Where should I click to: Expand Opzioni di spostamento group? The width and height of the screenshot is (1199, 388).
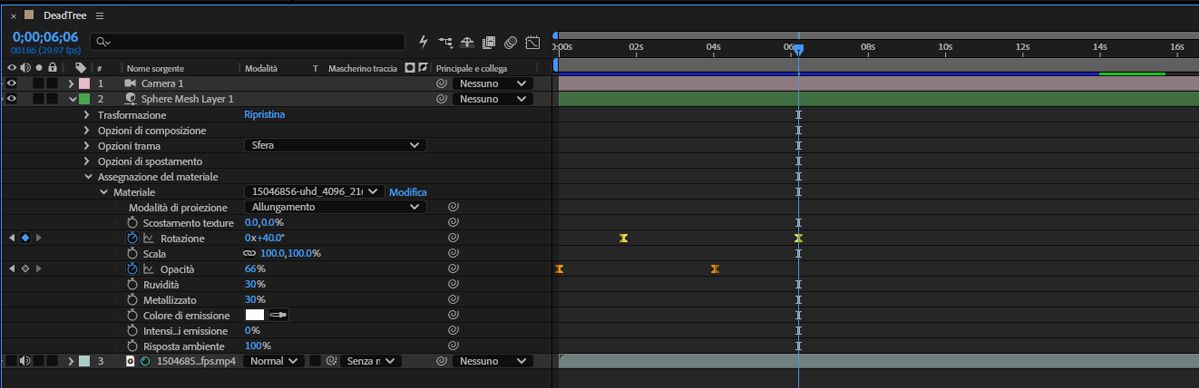pos(87,161)
